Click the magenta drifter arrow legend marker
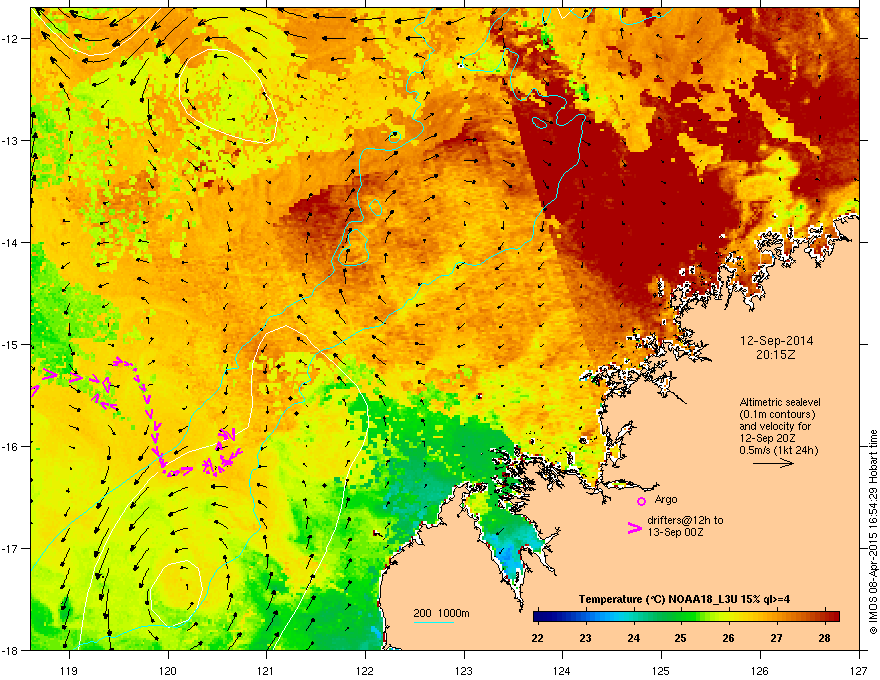The width and height of the screenshot is (880, 680). 635,527
